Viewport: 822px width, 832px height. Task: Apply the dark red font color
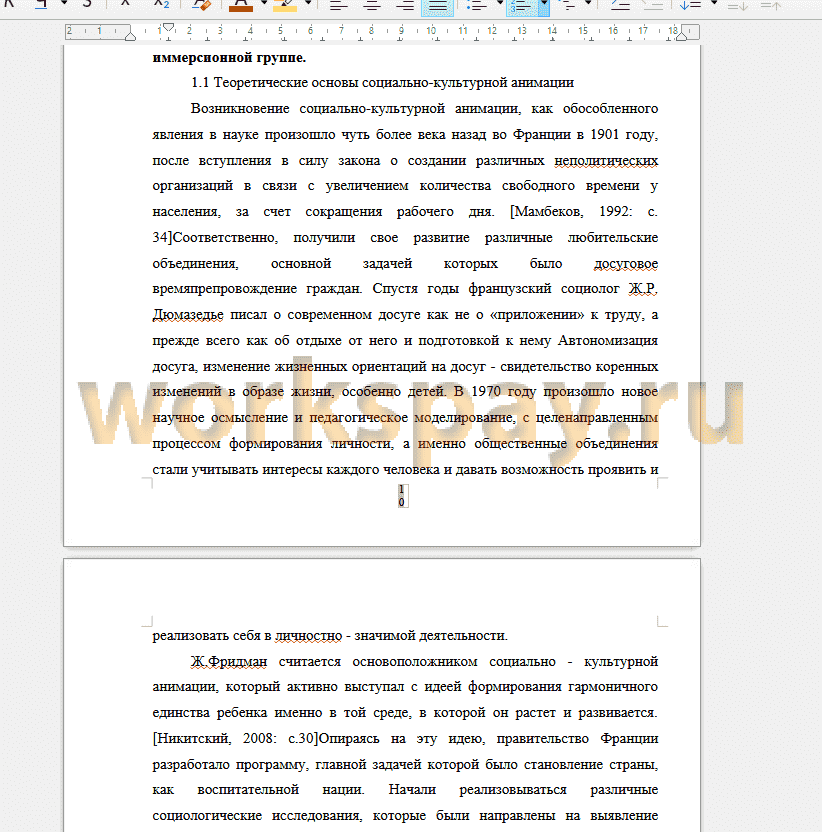241,4
